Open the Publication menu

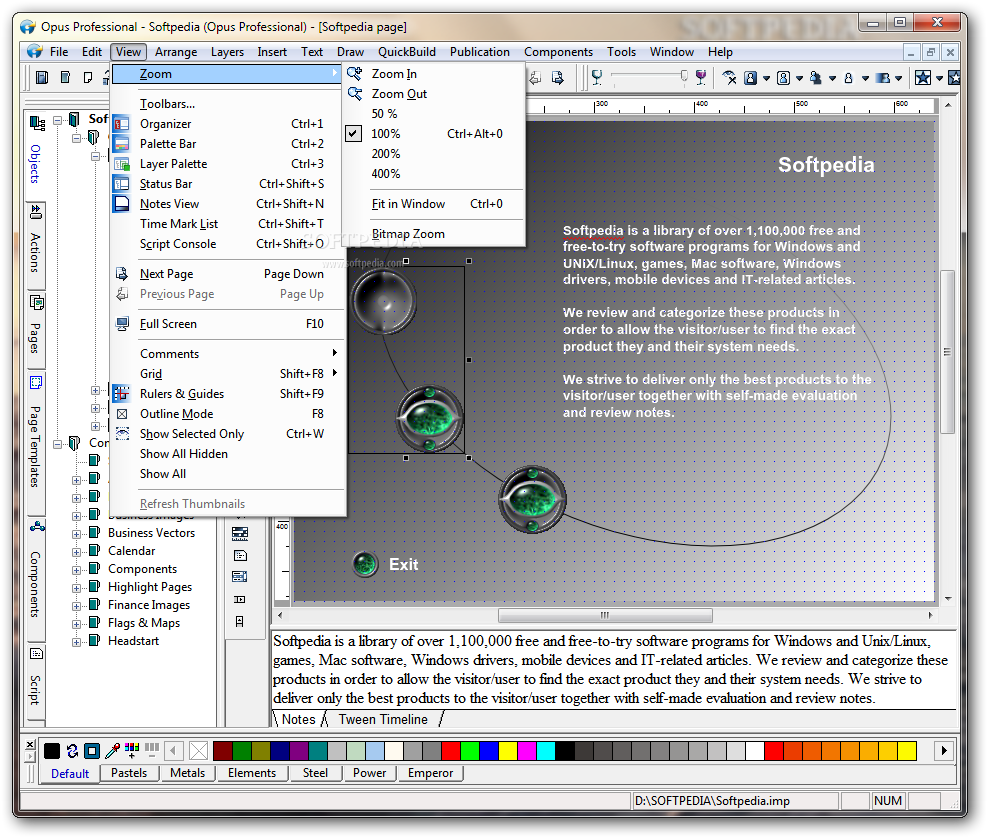pyautogui.click(x=480, y=52)
